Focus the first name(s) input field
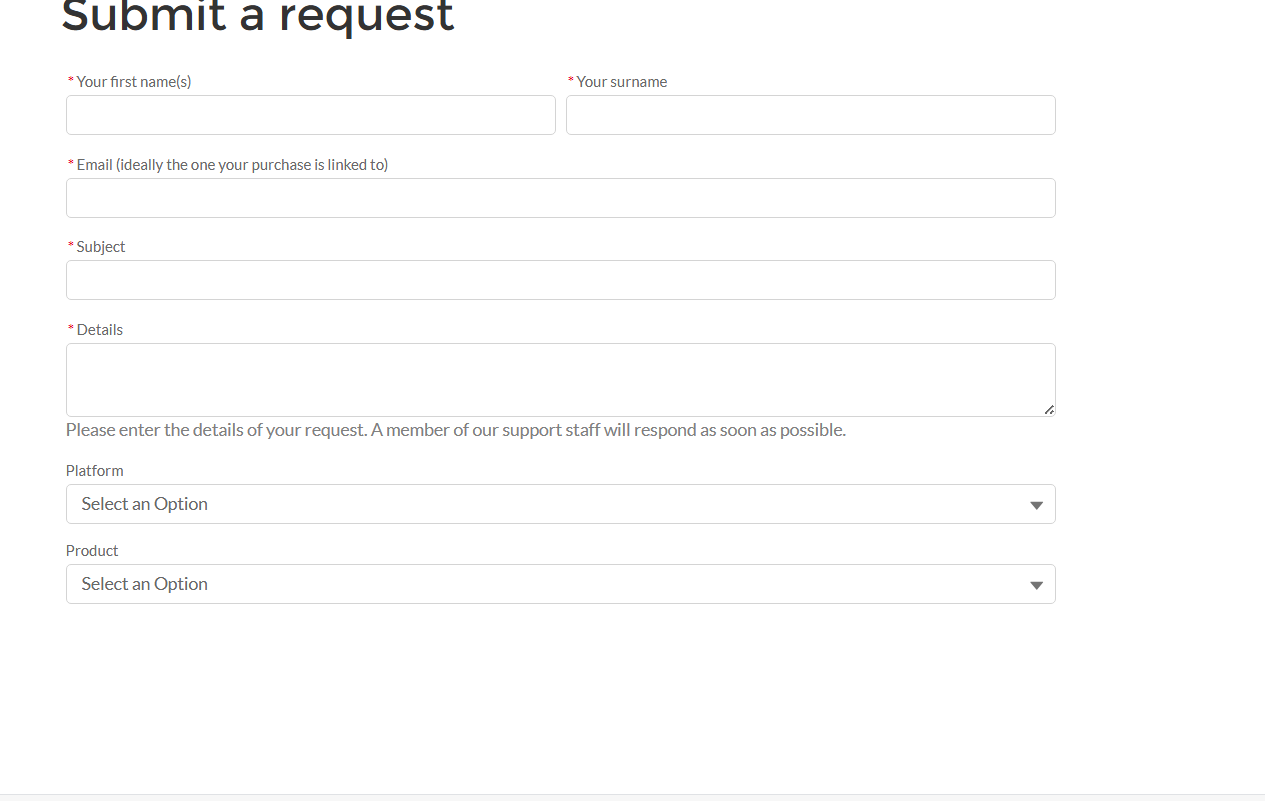Image resolution: width=1265 pixels, height=801 pixels. pos(310,115)
